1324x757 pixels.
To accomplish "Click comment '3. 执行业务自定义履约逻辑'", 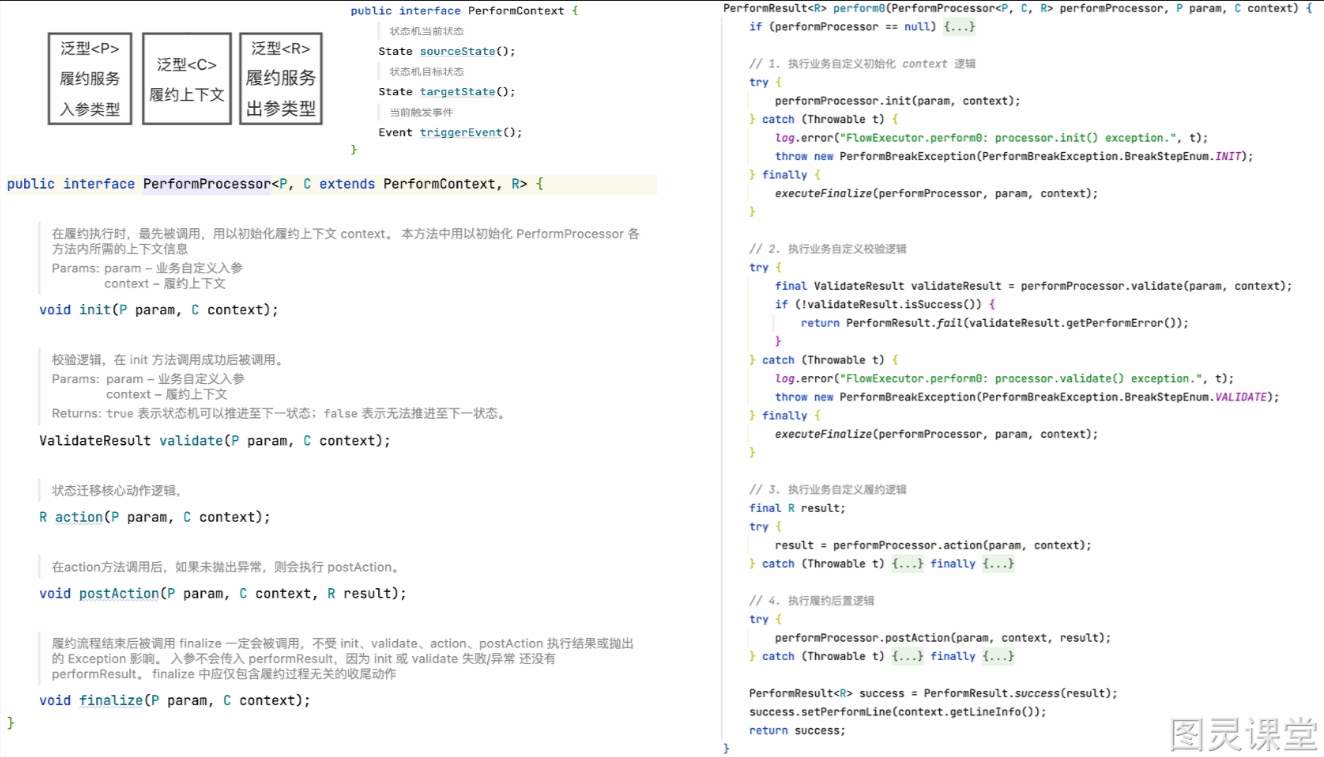I will click(828, 490).
